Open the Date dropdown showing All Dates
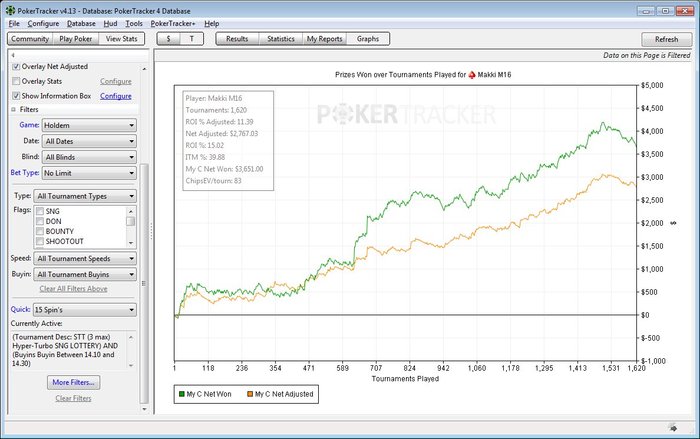 tap(89, 141)
